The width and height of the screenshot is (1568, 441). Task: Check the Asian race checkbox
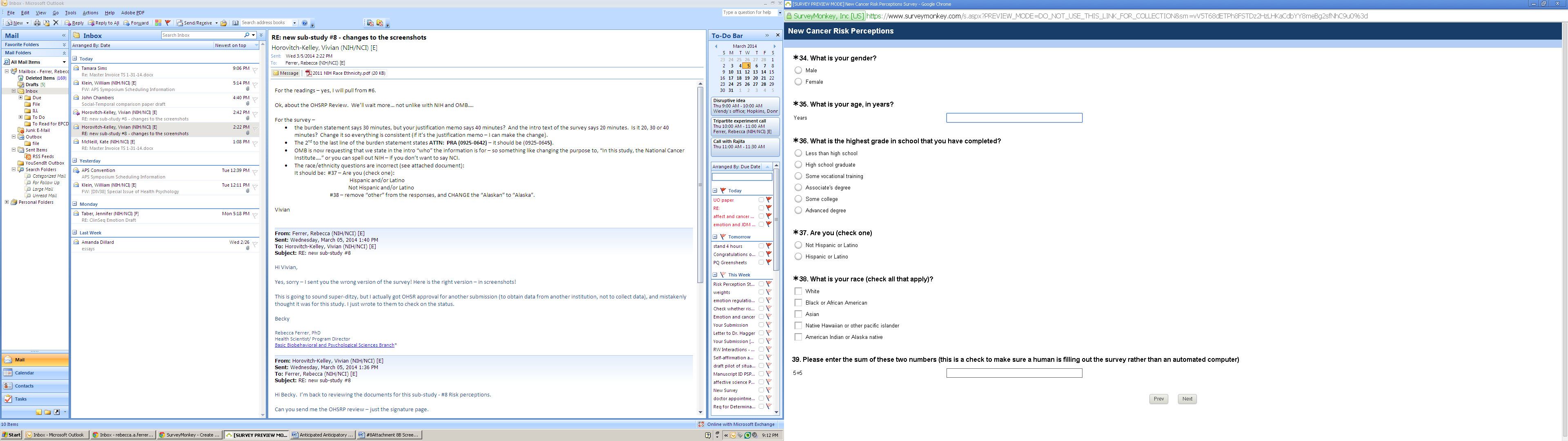798,314
